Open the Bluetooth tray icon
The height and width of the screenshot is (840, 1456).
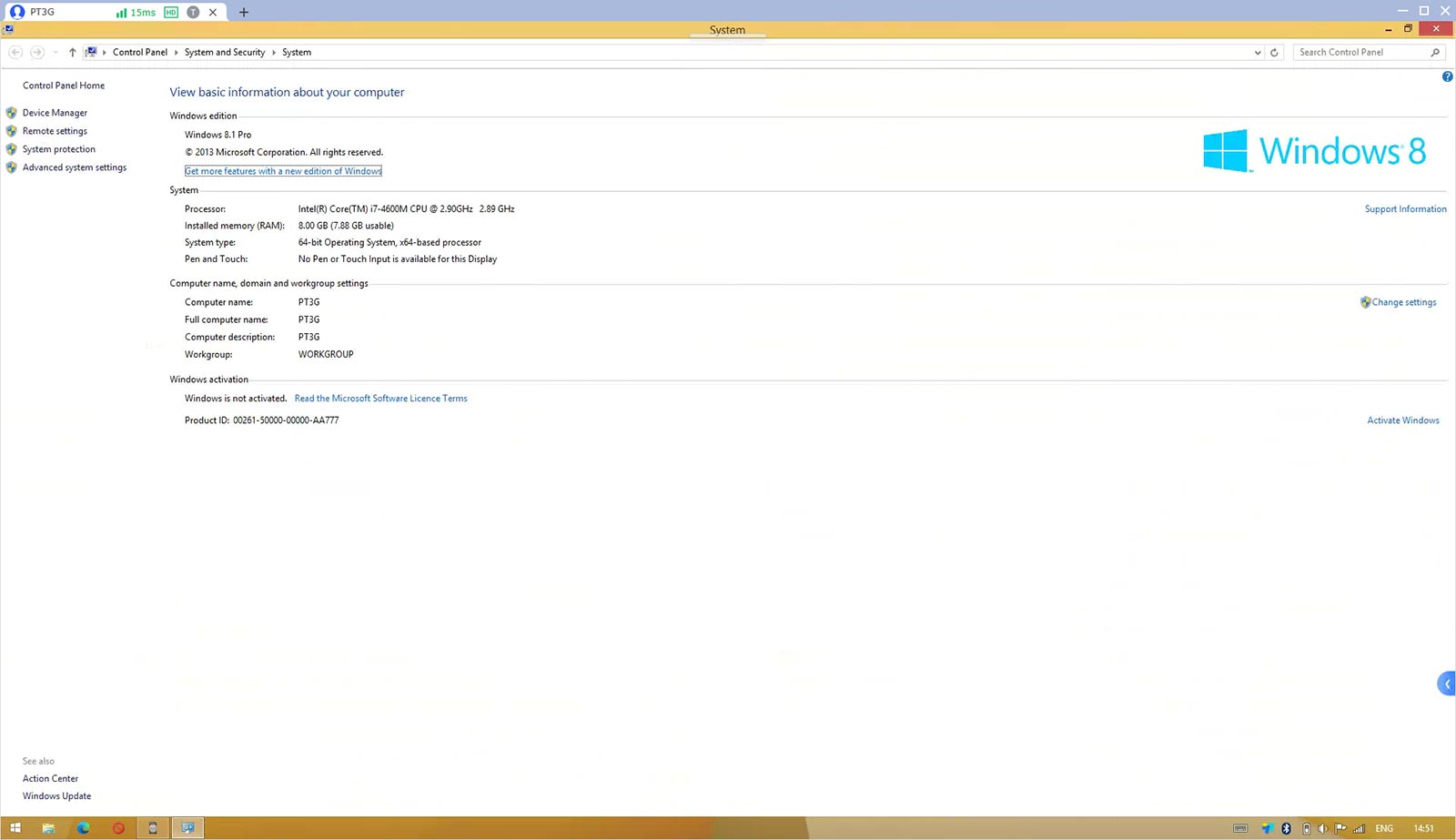(x=1286, y=828)
